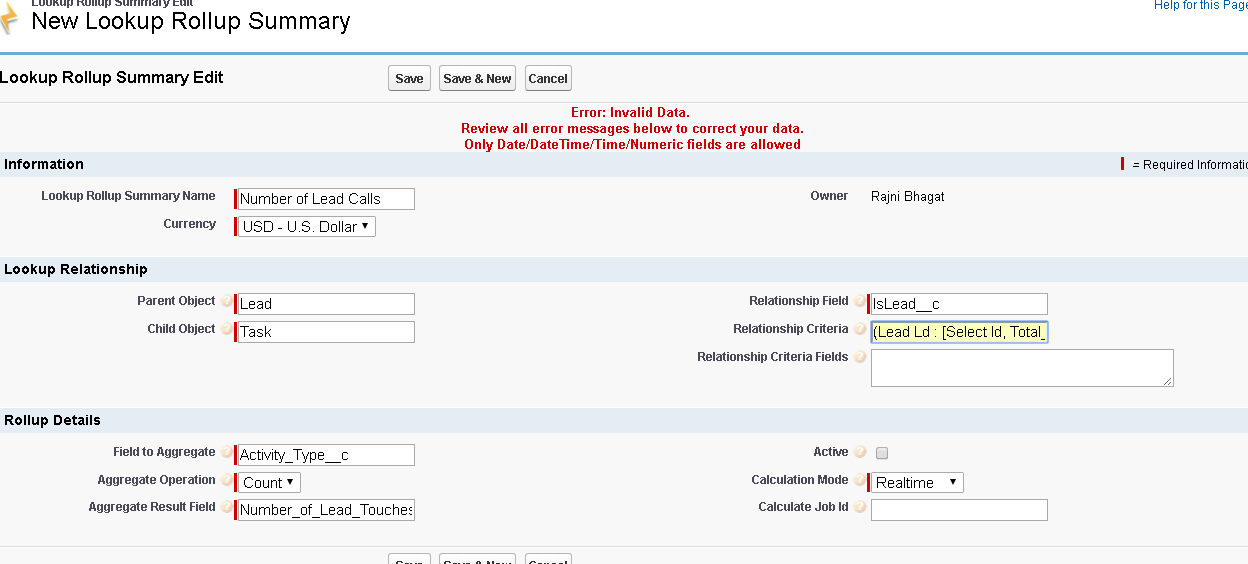Viewport: 1248px width, 564px height.
Task: Click the top Cancel button
Action: 548,79
